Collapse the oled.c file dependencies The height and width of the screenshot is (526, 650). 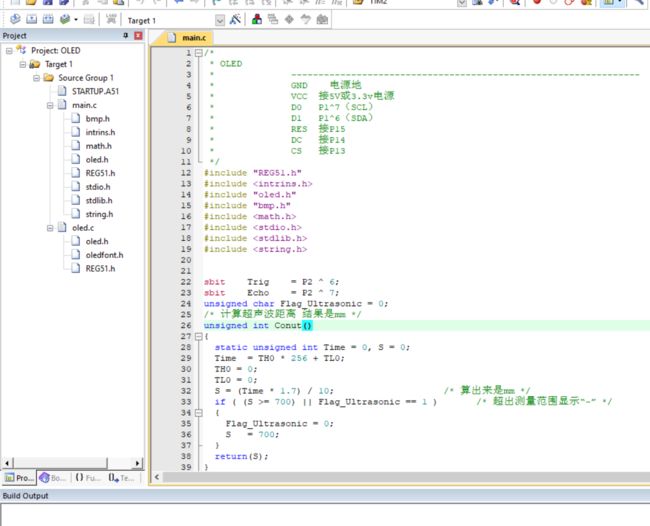coord(50,228)
